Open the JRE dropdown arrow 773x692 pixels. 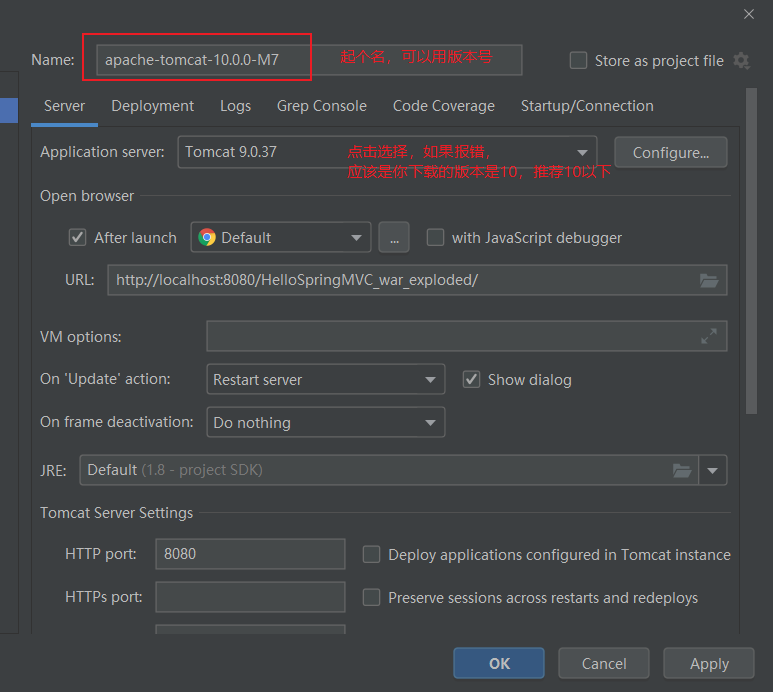[x=712, y=470]
